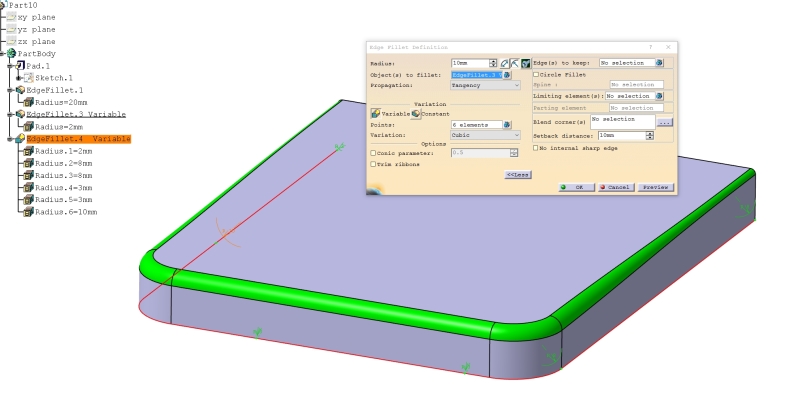Screen dimensions: 800x393
Task: Click the Setback distance 10mm field
Action: pyautogui.click(x=621, y=136)
